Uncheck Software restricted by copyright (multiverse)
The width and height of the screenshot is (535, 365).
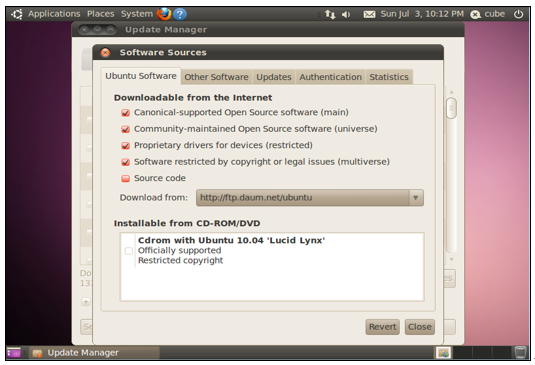126,162
